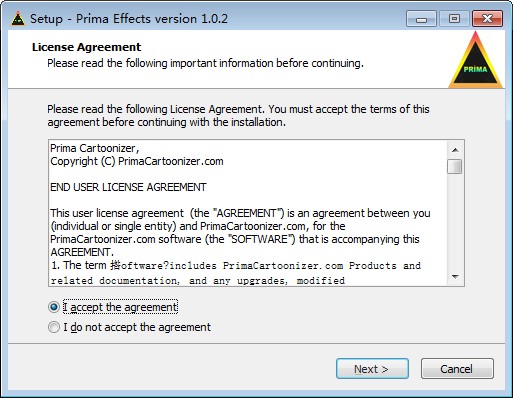513x398 pixels.
Task: Select 'I do not accept the agreement'
Action: coord(54,327)
